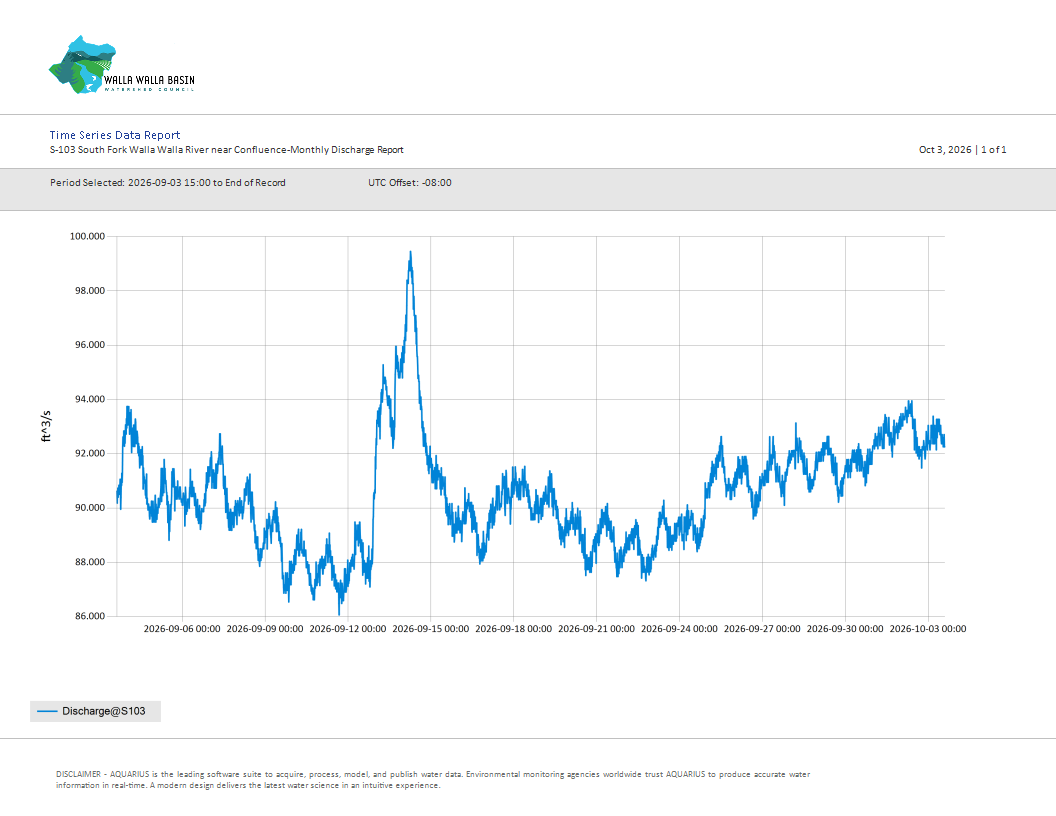1056x816 pixels.
Task: Click the ft^3/s axis unit label
Action: tap(46, 426)
